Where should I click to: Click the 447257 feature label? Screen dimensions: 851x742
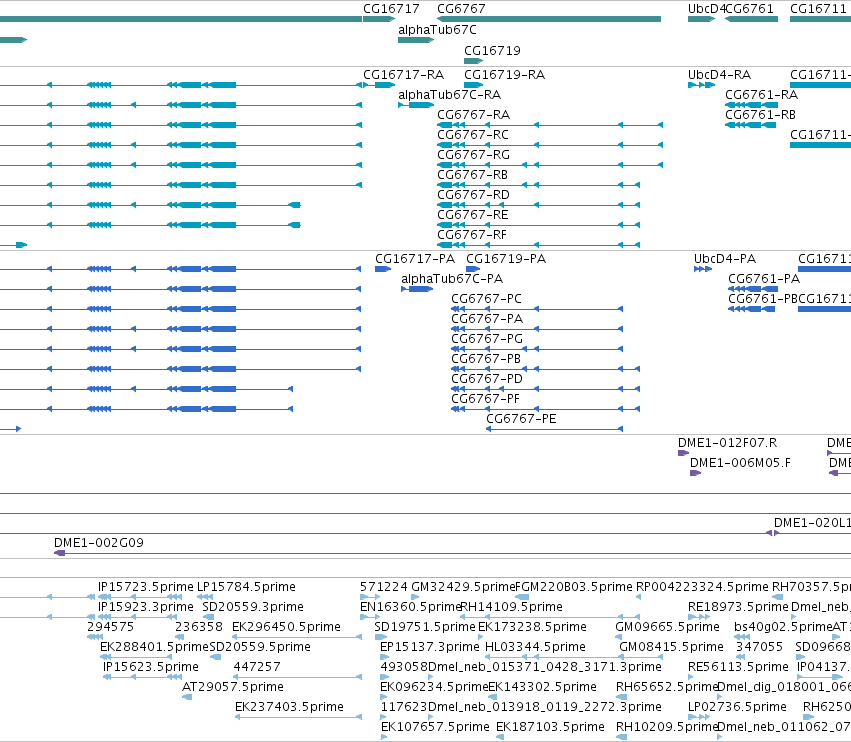(257, 667)
